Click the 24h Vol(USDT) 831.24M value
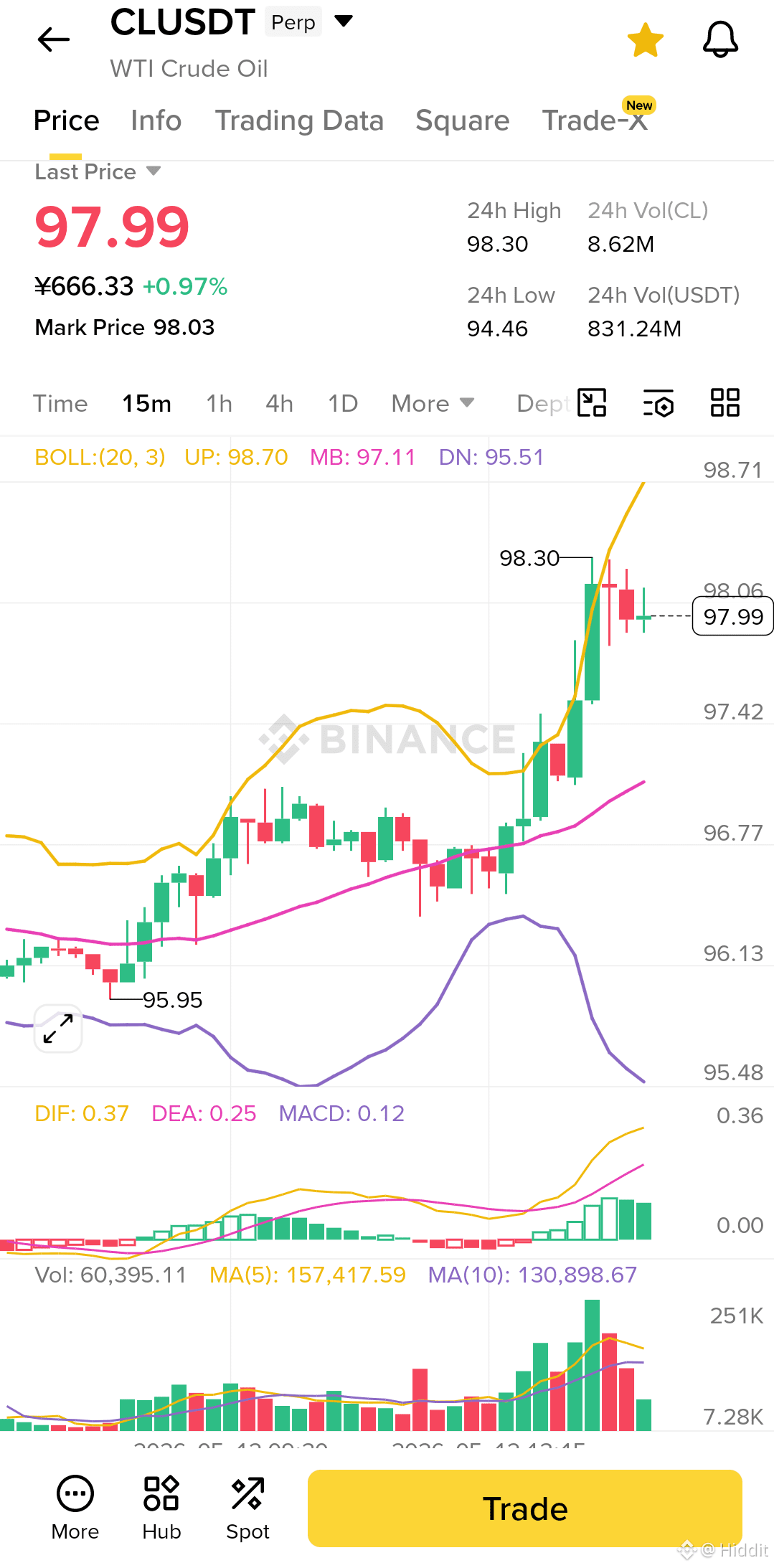774x1568 pixels. pos(634,329)
